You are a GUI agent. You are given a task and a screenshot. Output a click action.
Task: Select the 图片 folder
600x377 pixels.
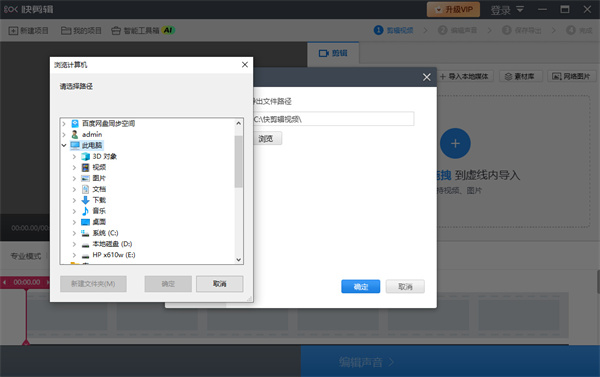pyautogui.click(x=99, y=178)
